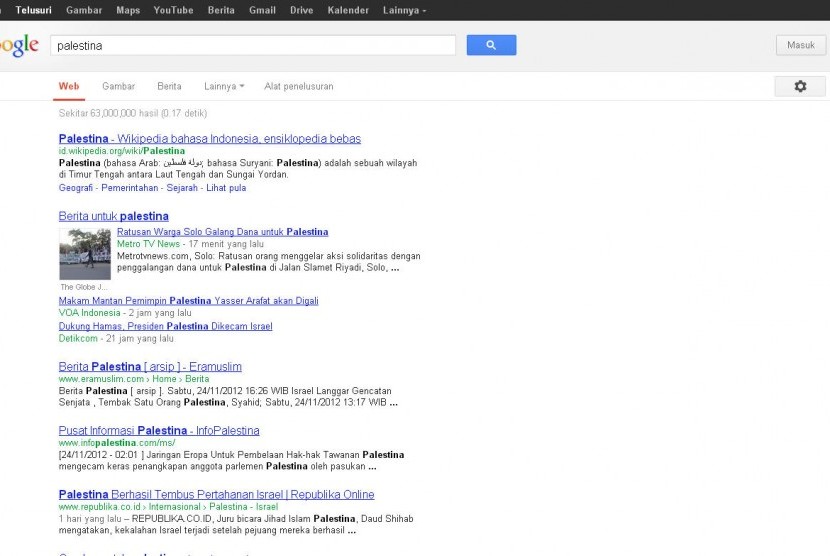
Task: Open Lainnya dropdown in top black bar
Action: pos(404,10)
